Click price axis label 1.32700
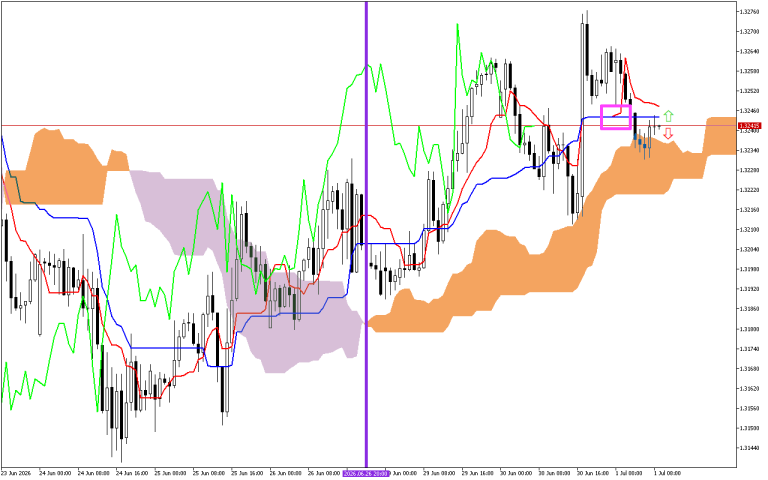Viewport: 768px width, 480px height. point(749,31)
